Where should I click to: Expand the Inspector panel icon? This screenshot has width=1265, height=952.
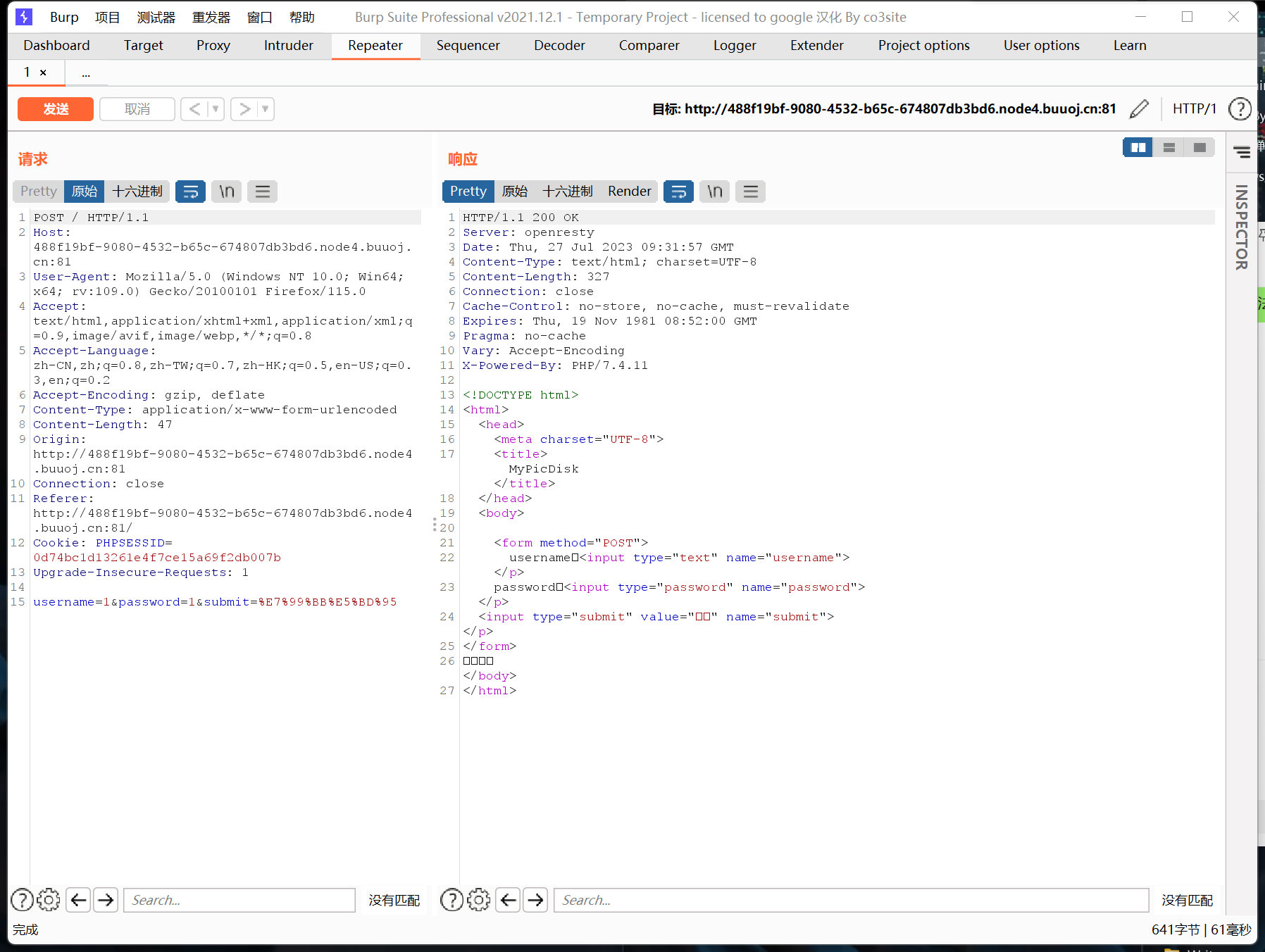1242,152
